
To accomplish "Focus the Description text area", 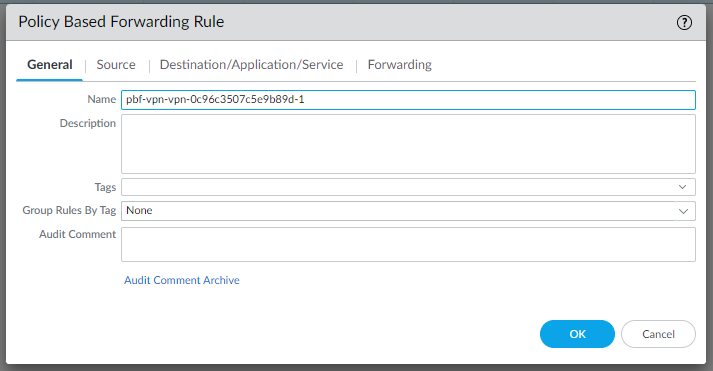I will pos(408,144).
